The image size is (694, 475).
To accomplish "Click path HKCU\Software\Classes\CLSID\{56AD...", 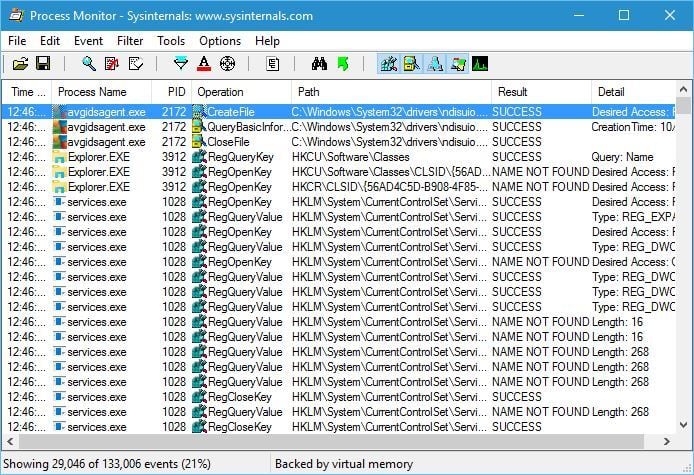I will pyautogui.click(x=391, y=172).
